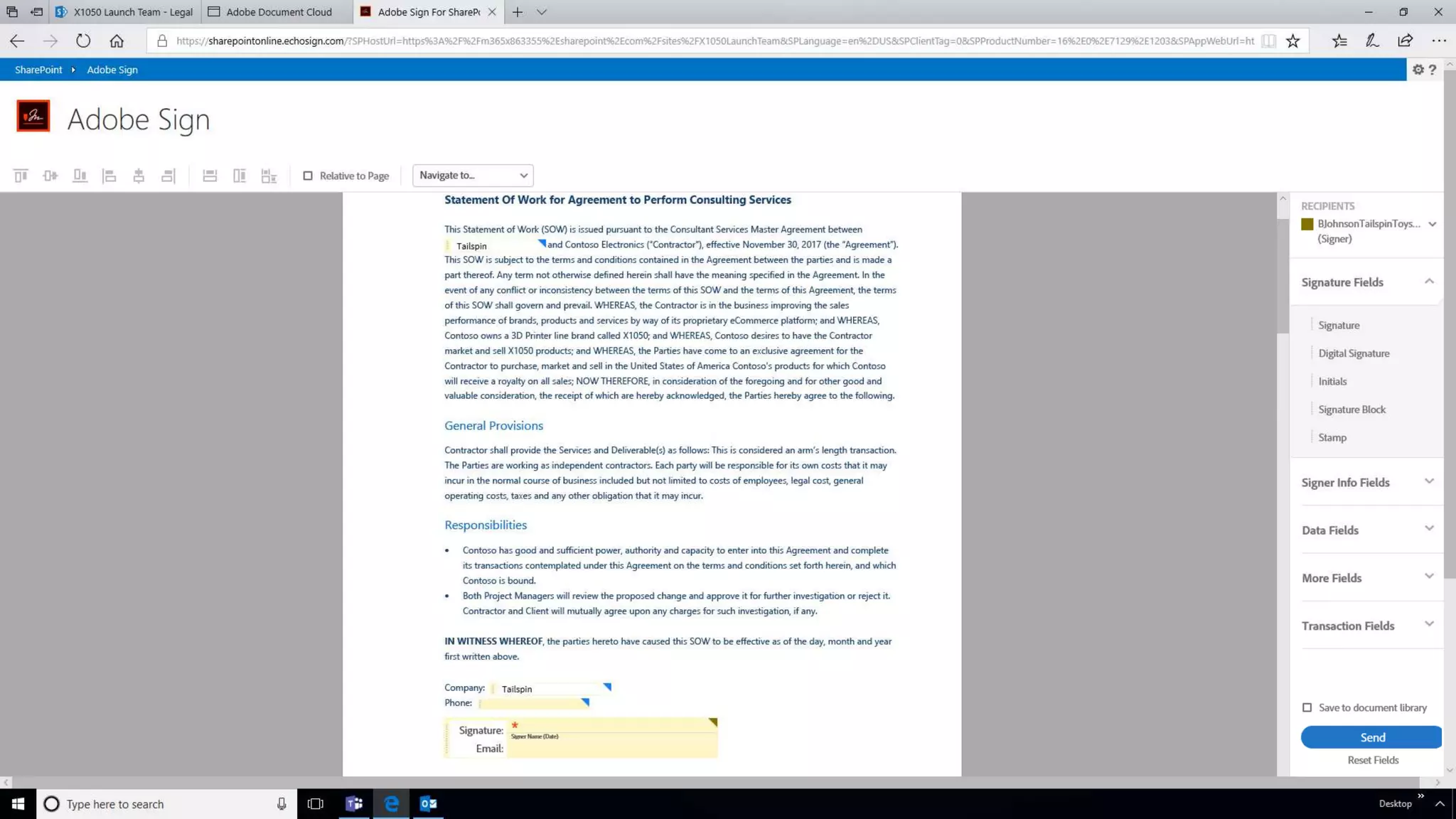Click the align left edges icon

[109, 176]
